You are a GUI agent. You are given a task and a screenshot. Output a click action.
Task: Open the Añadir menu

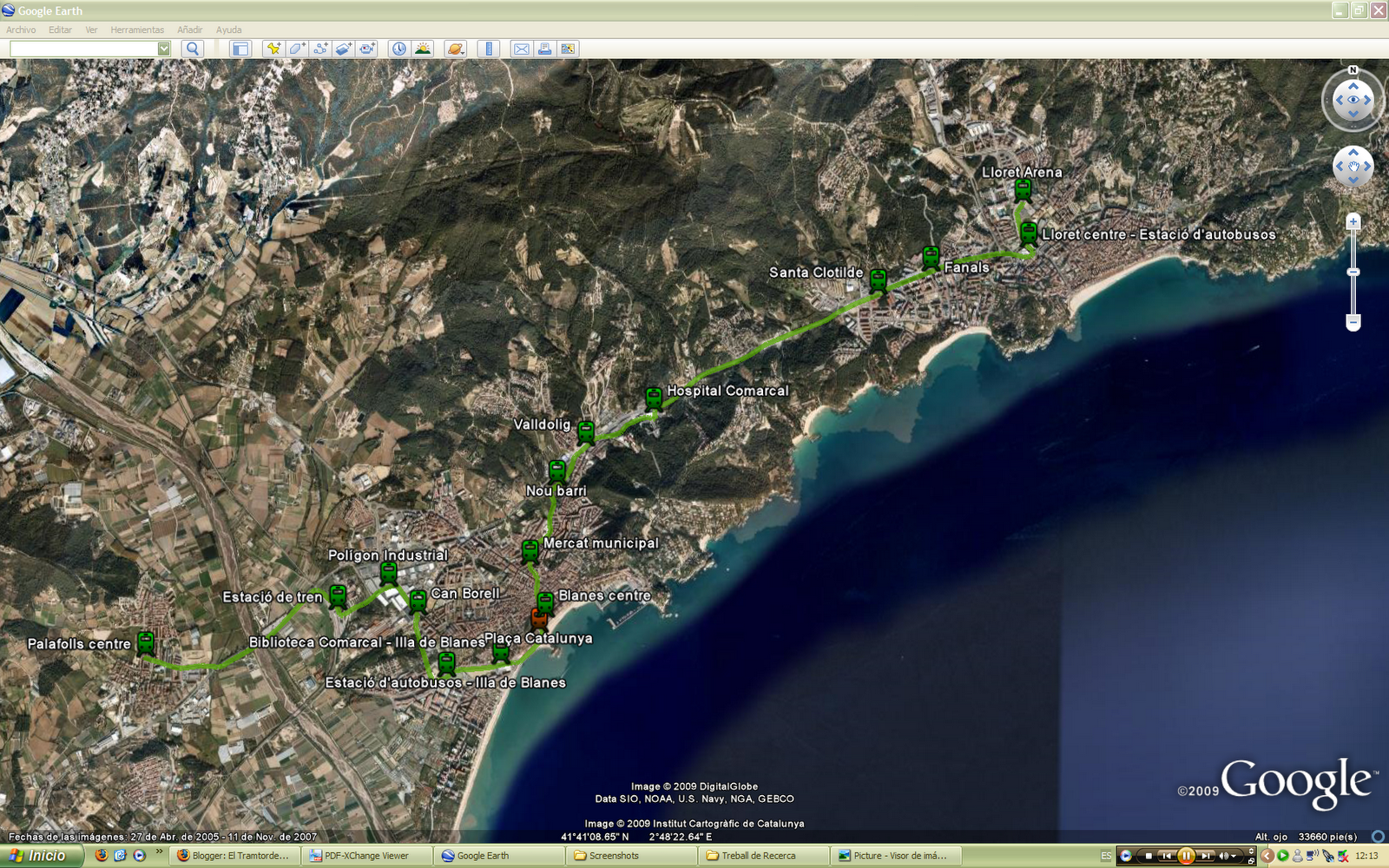click(x=189, y=30)
